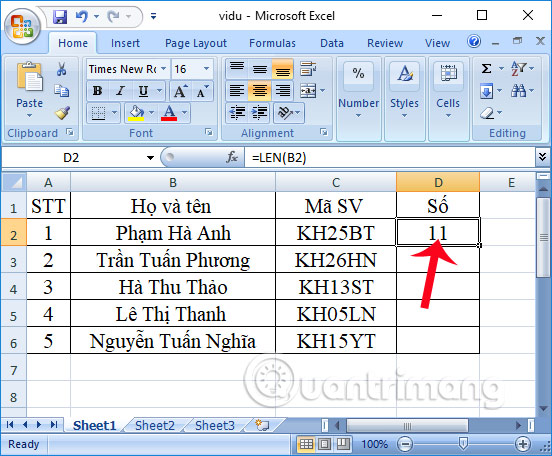Switch to the View tab
Viewport: 552px width, 456px height.
[x=437, y=43]
